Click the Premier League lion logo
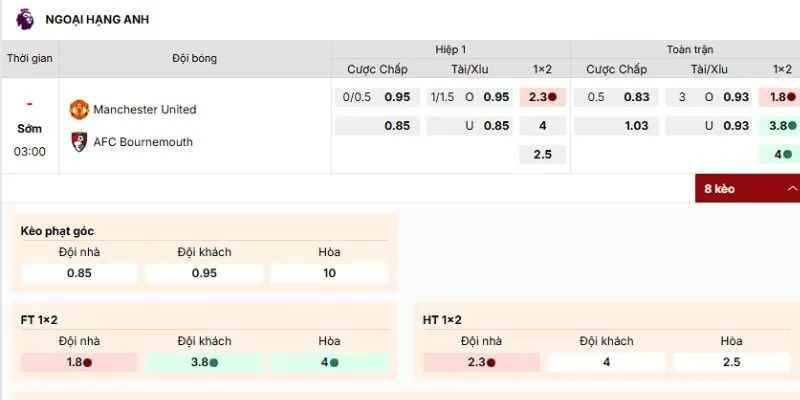This screenshot has width=800, height=400. (24, 18)
